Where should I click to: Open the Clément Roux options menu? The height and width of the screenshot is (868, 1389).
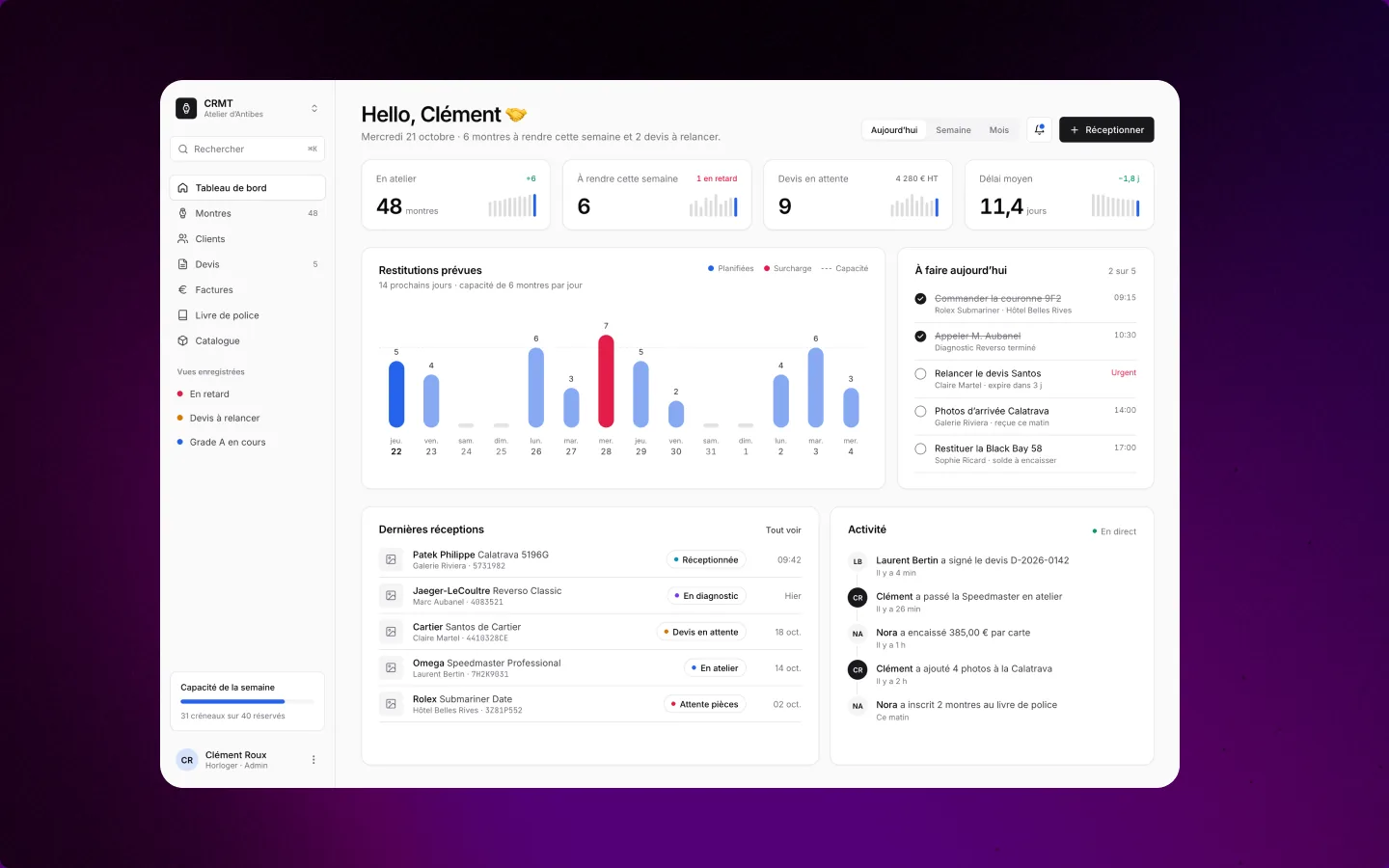[x=313, y=760]
